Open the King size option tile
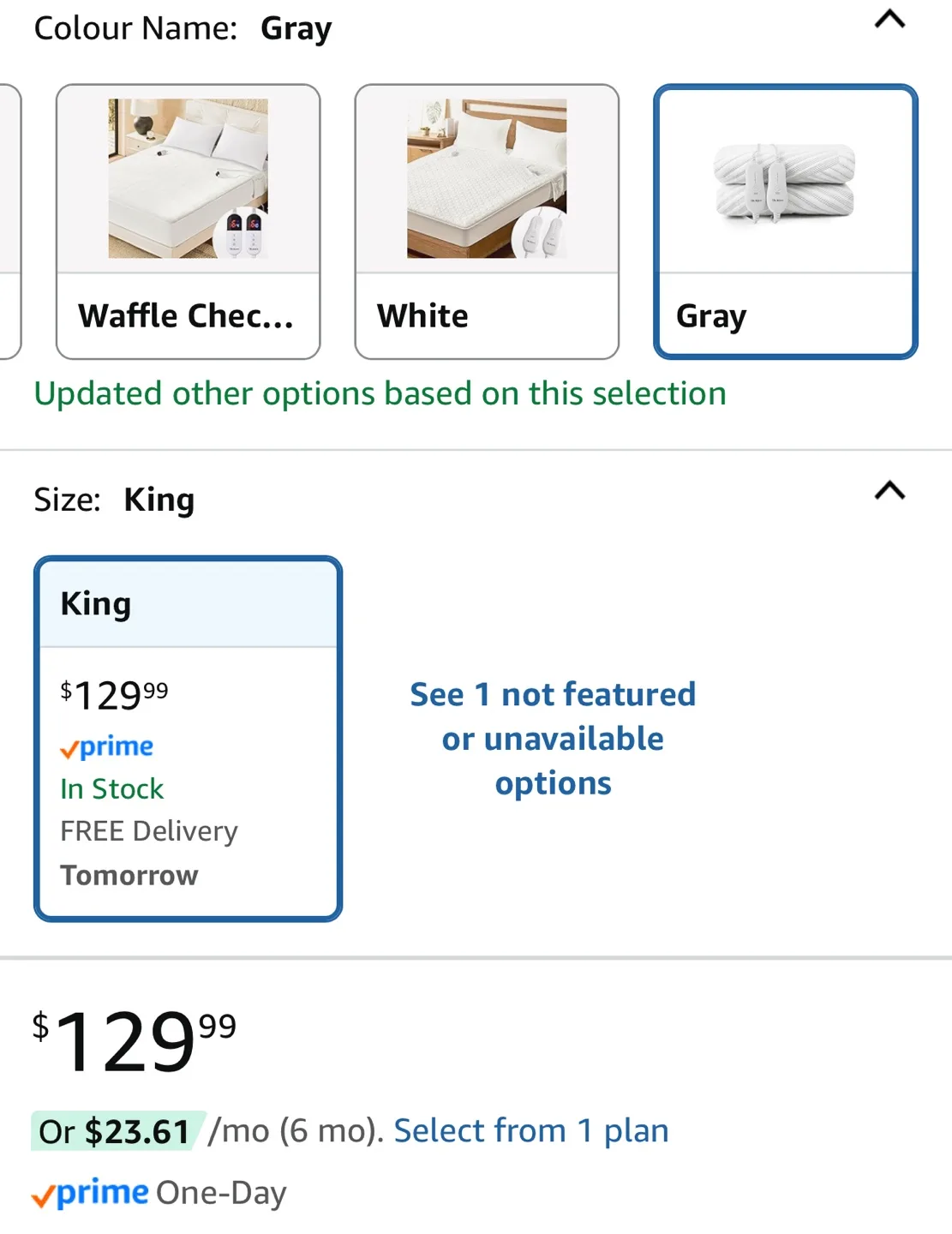952x1234 pixels. (187, 737)
